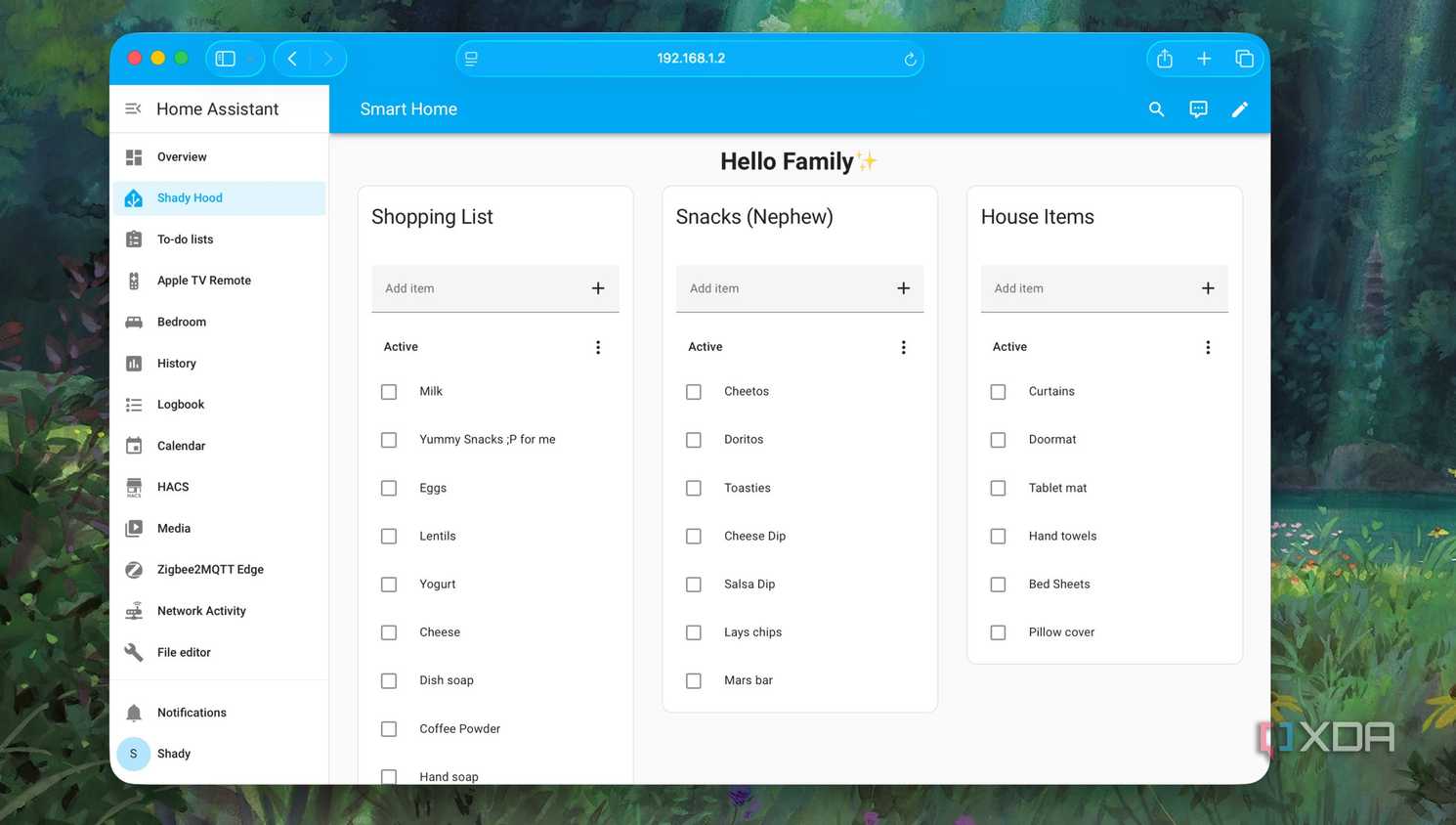Click the Bed Sheets item text

pyautogui.click(x=1059, y=584)
